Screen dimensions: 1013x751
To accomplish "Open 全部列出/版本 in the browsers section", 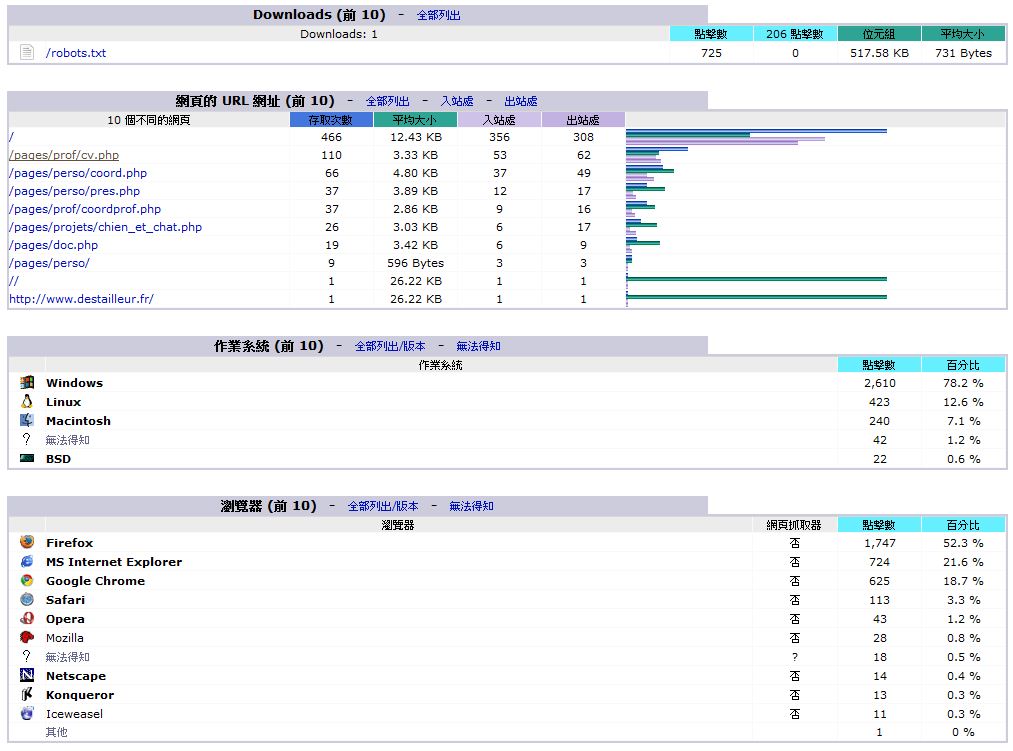I will pyautogui.click(x=383, y=506).
